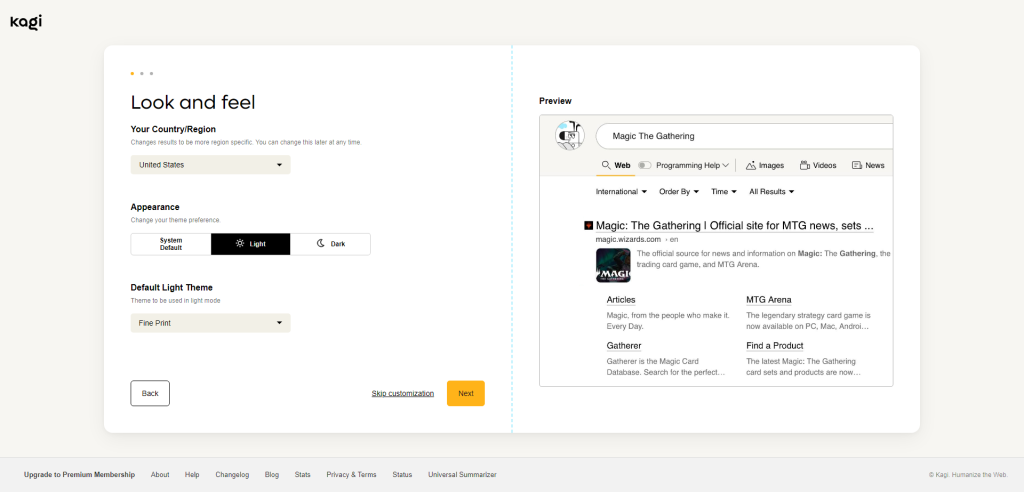The width and height of the screenshot is (1024, 492).
Task: Click the Magic result thumbnail image
Action: pyautogui.click(x=613, y=265)
